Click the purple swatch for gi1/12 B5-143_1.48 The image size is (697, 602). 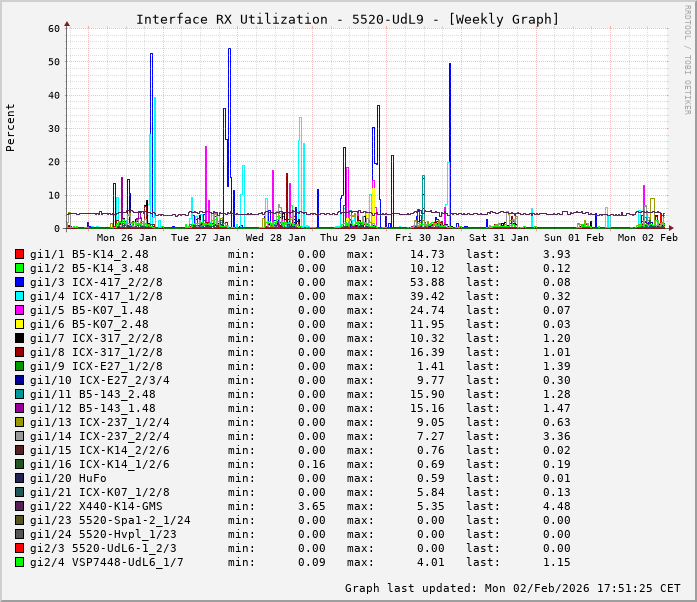pos(19,408)
